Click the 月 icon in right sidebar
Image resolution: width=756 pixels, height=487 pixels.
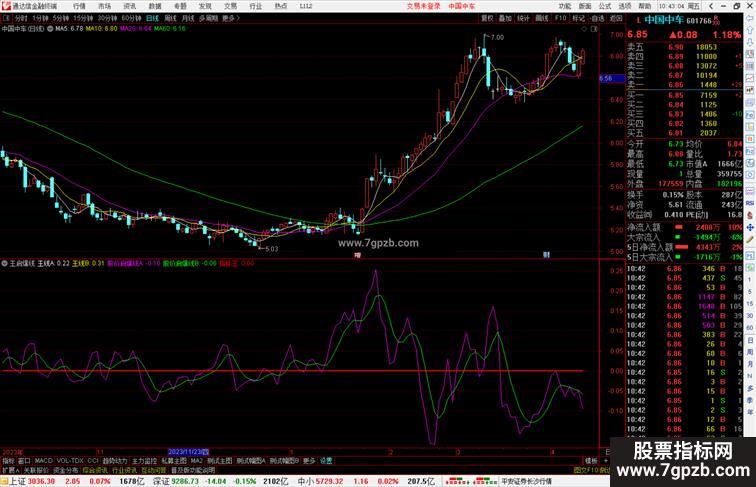750,365
